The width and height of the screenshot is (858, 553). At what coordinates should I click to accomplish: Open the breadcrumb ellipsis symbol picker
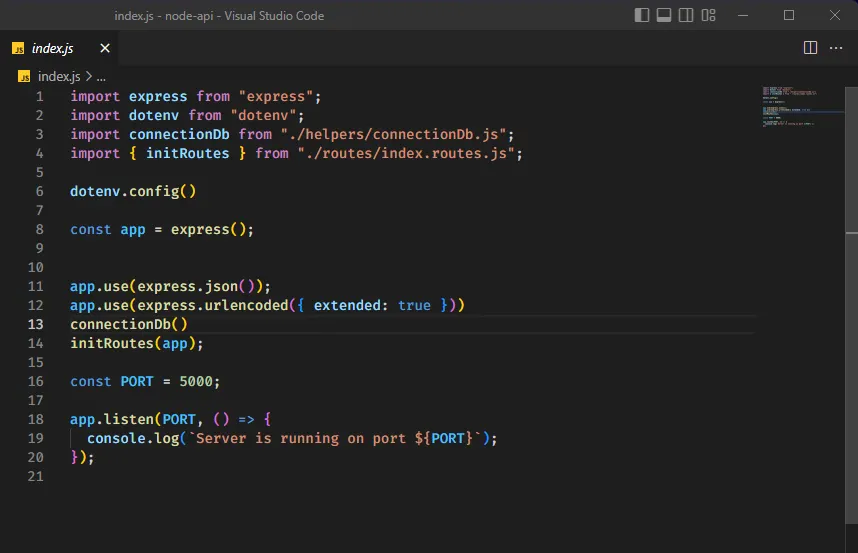coord(101,77)
